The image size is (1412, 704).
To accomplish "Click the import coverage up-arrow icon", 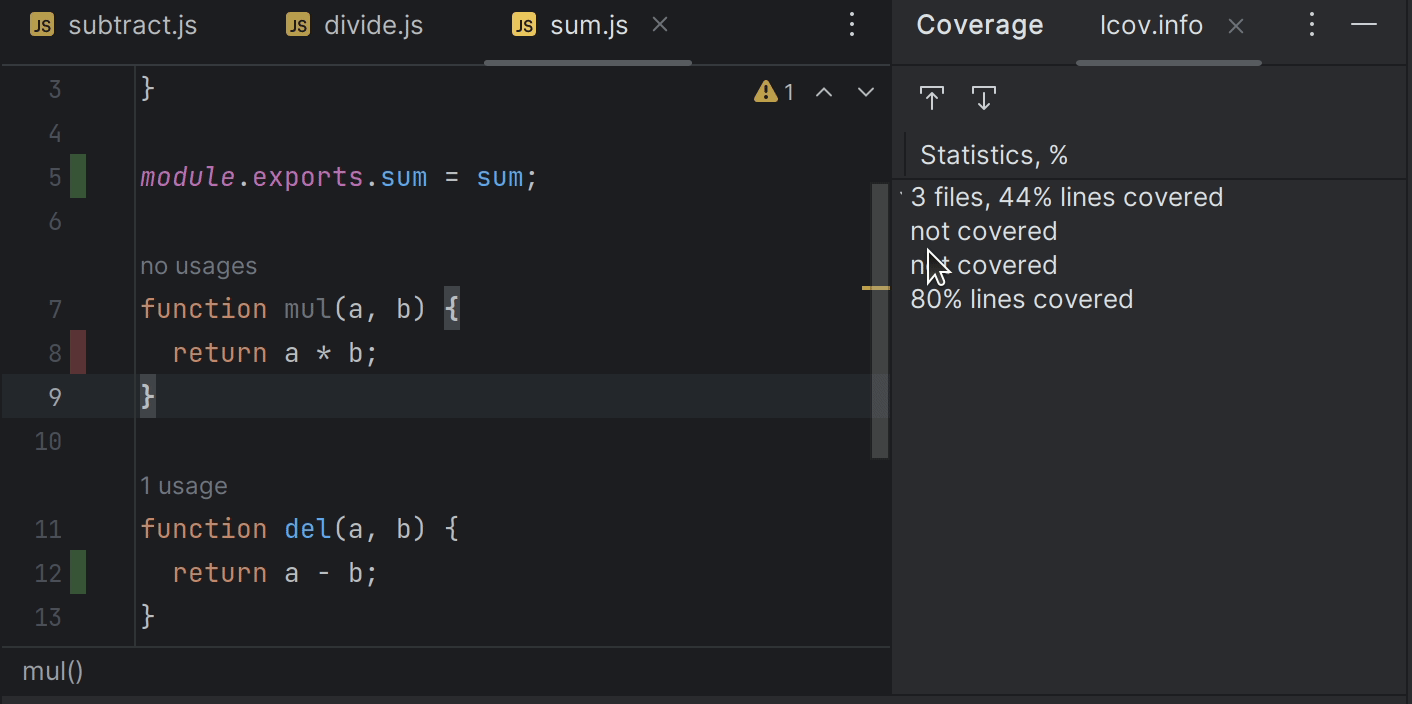I will 932,98.
